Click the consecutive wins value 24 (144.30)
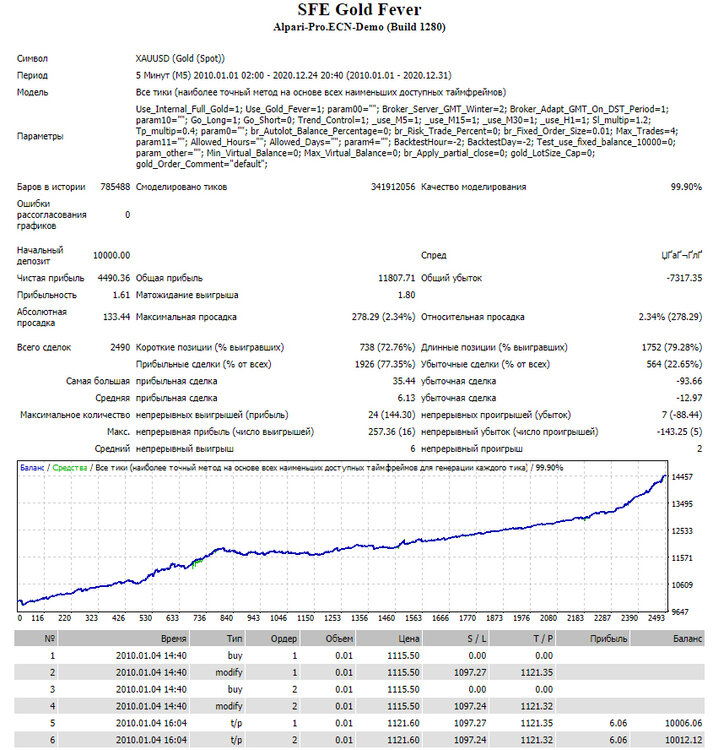The height and width of the screenshot is (750, 713). tap(392, 415)
